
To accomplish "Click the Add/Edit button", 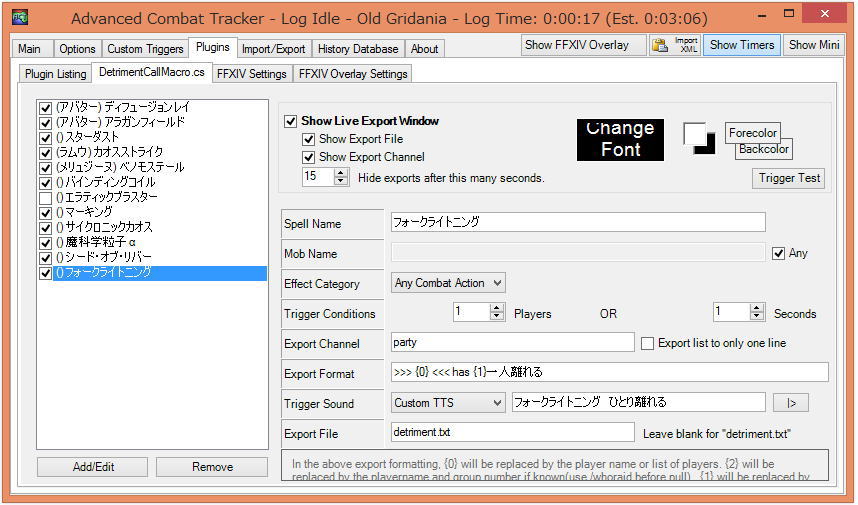I will [92, 467].
